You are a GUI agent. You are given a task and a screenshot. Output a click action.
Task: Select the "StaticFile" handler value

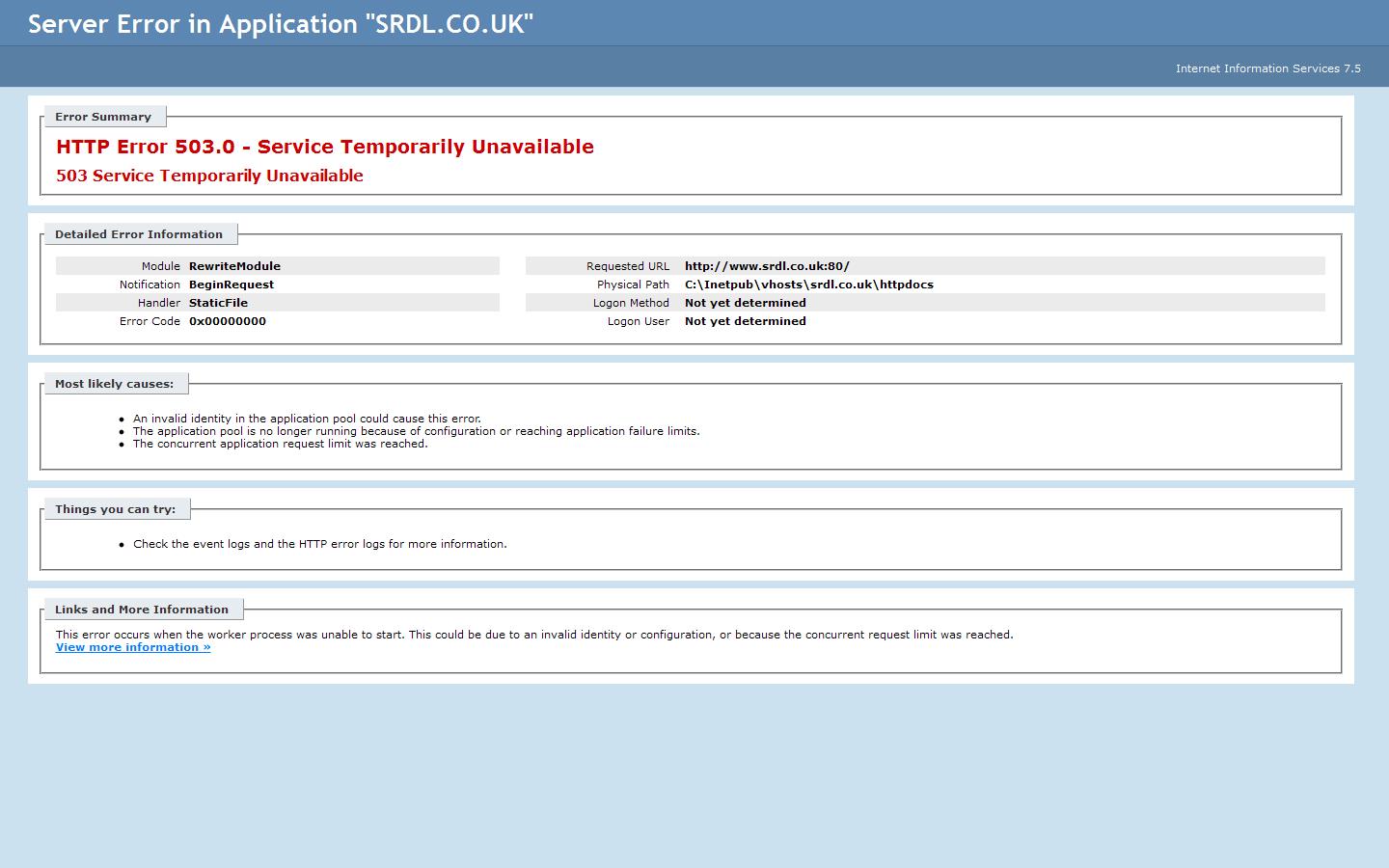tap(218, 303)
